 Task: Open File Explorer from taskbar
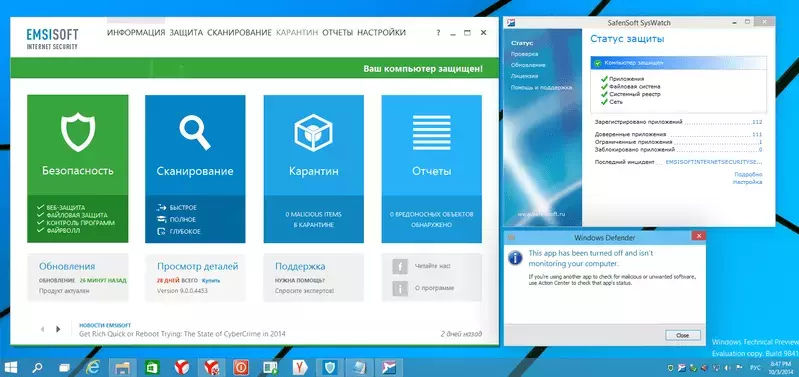[x=123, y=367]
